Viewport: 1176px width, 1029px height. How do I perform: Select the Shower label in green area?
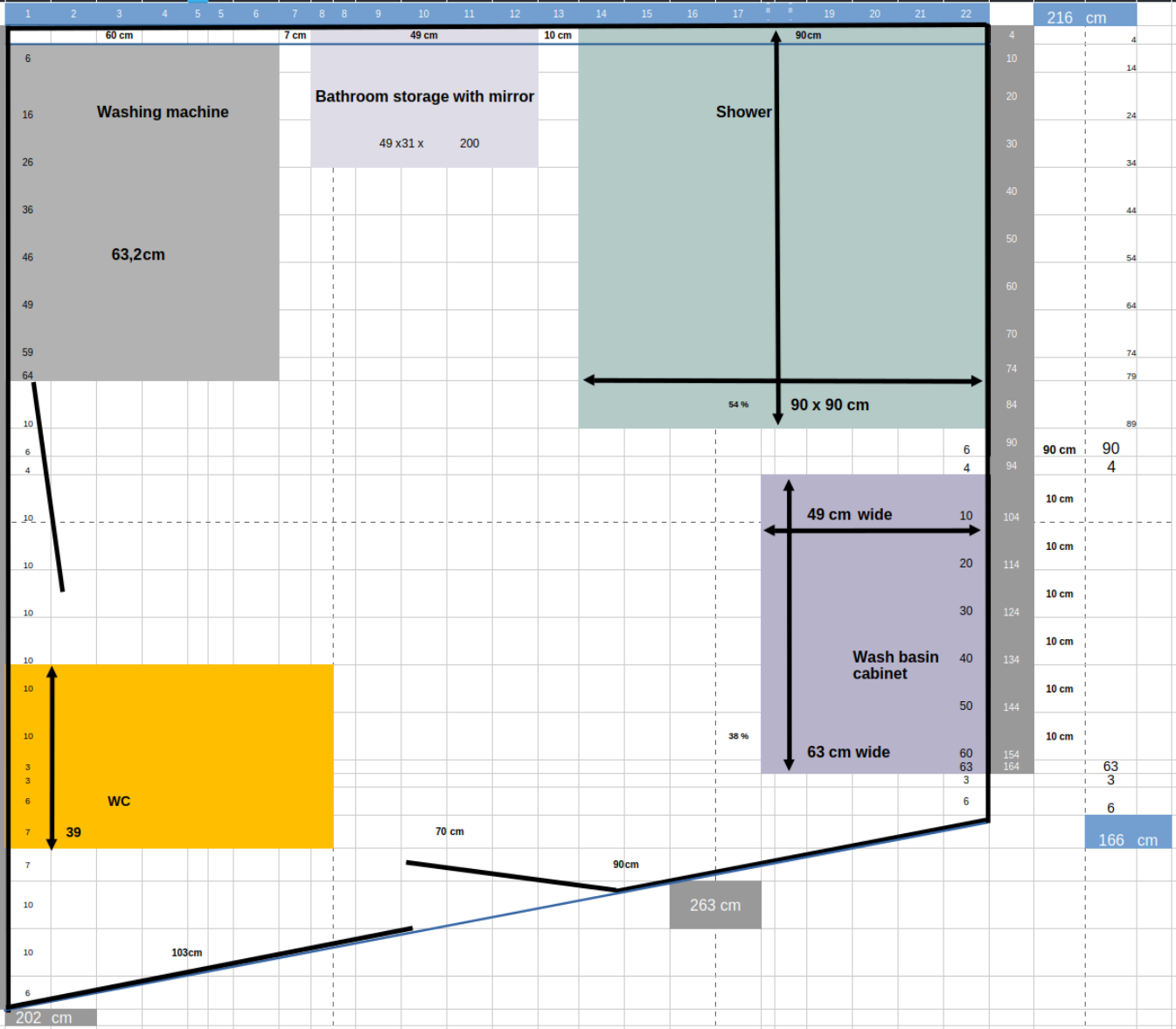point(743,112)
